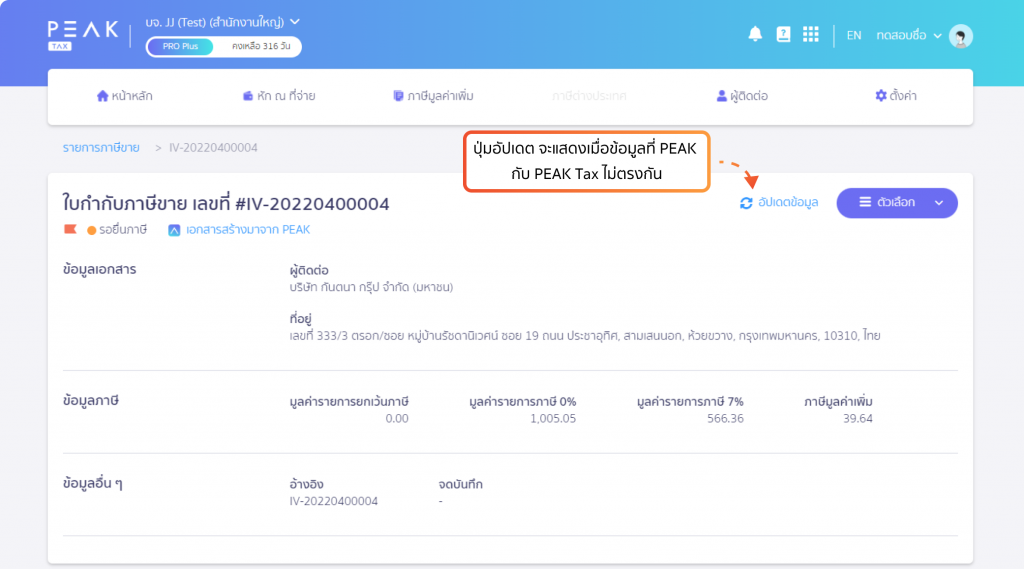
Task: Open the หัก ณ ที่จ่าย menu
Action: pos(279,96)
